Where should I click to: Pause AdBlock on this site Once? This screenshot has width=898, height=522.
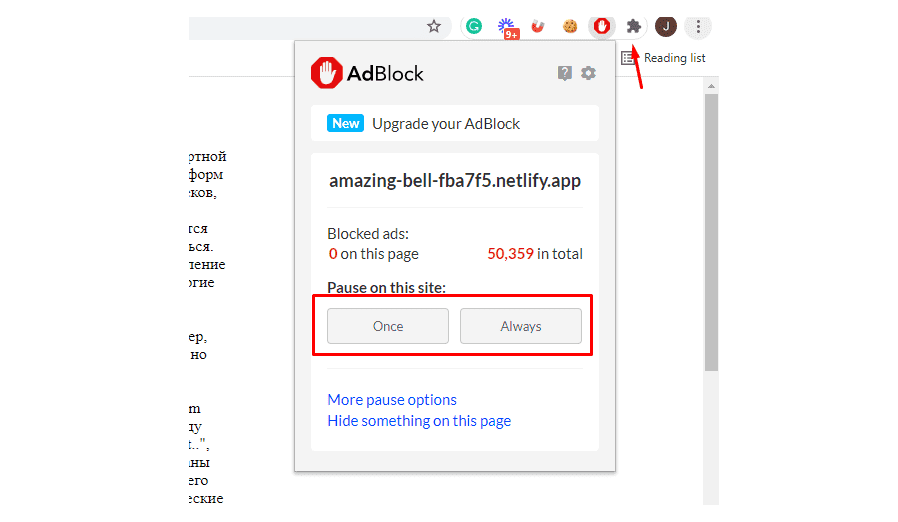388,326
